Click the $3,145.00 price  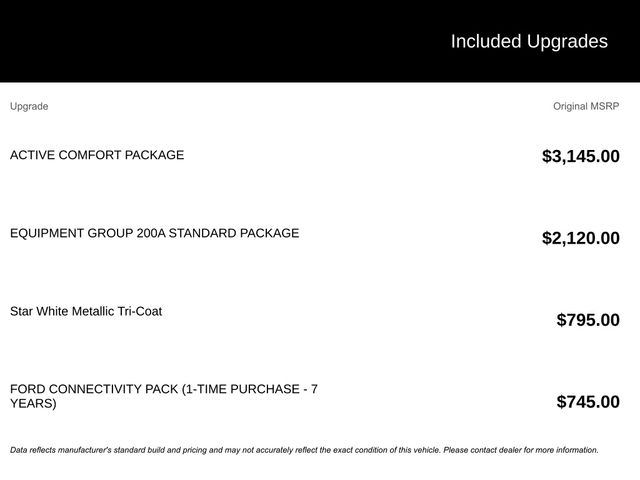click(580, 156)
